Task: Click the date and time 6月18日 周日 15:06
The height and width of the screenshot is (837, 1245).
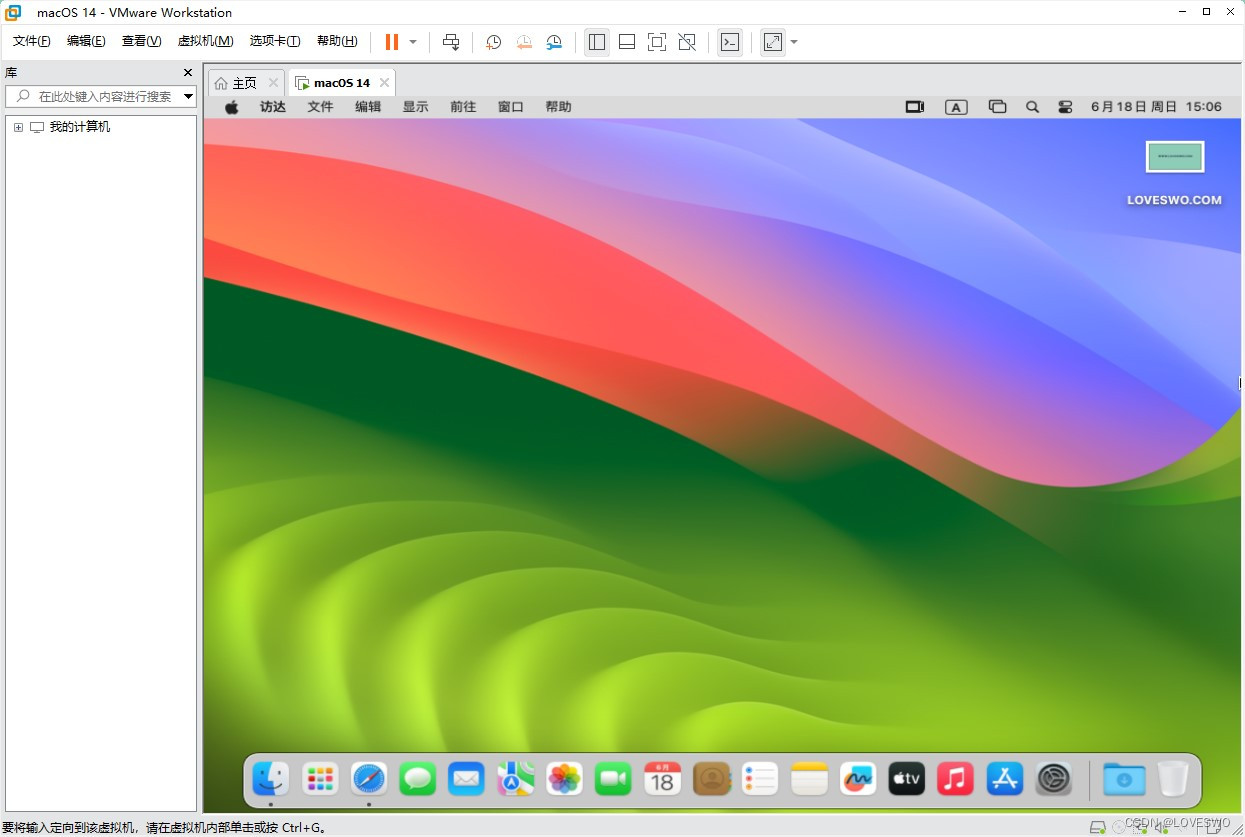Action: click(x=1156, y=107)
